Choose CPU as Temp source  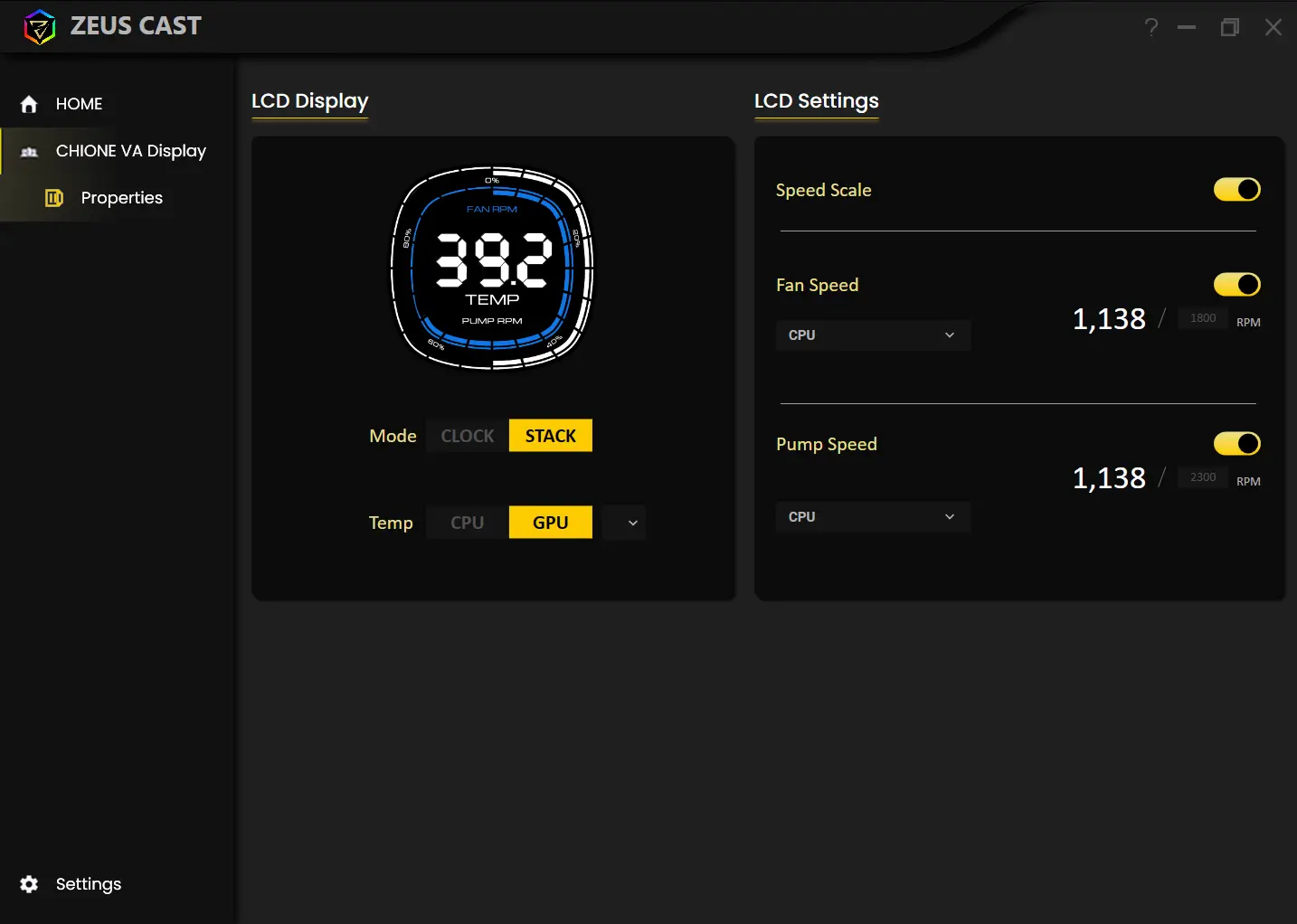(468, 523)
